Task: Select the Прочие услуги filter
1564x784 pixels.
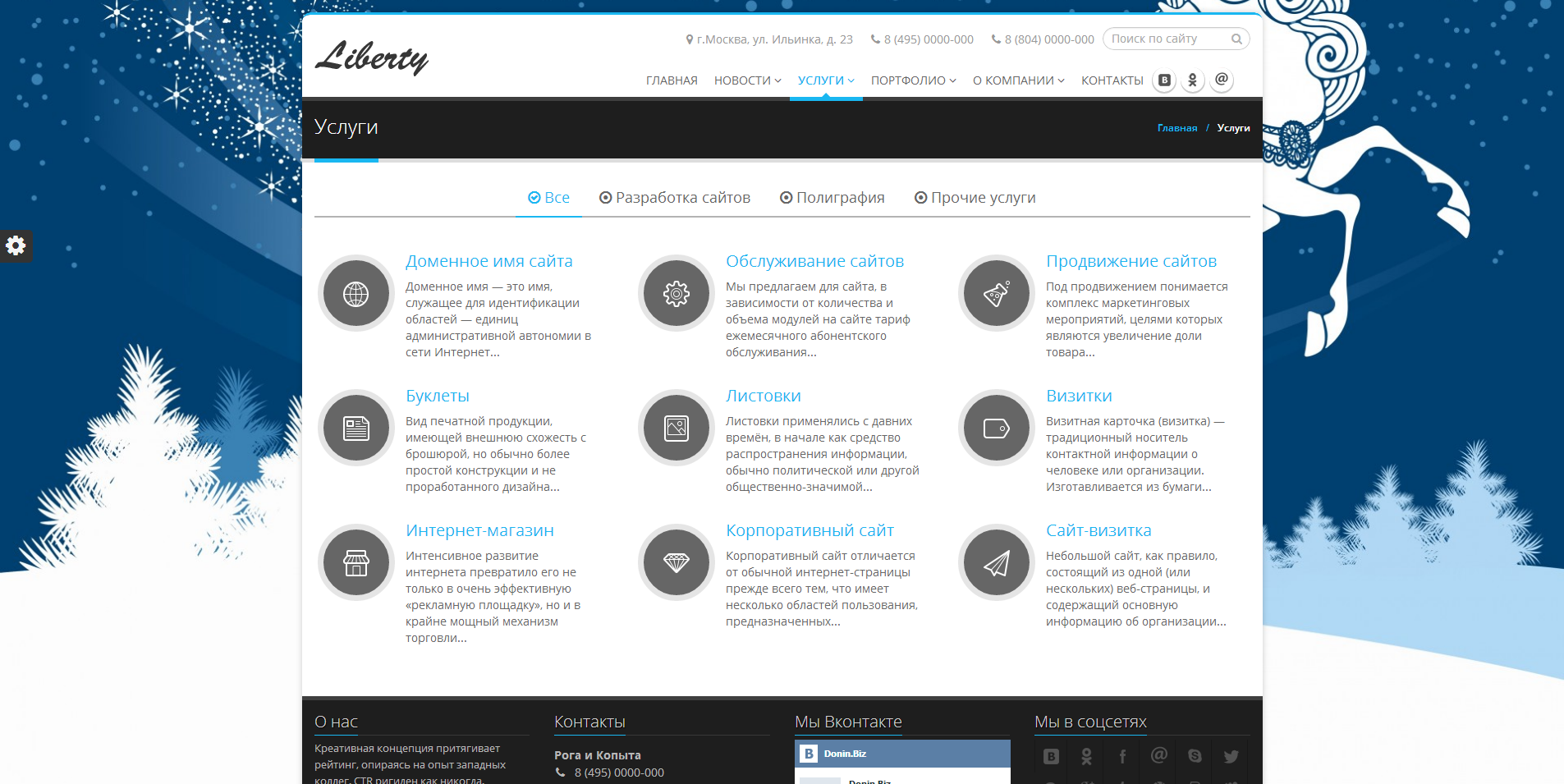Action: pos(975,198)
